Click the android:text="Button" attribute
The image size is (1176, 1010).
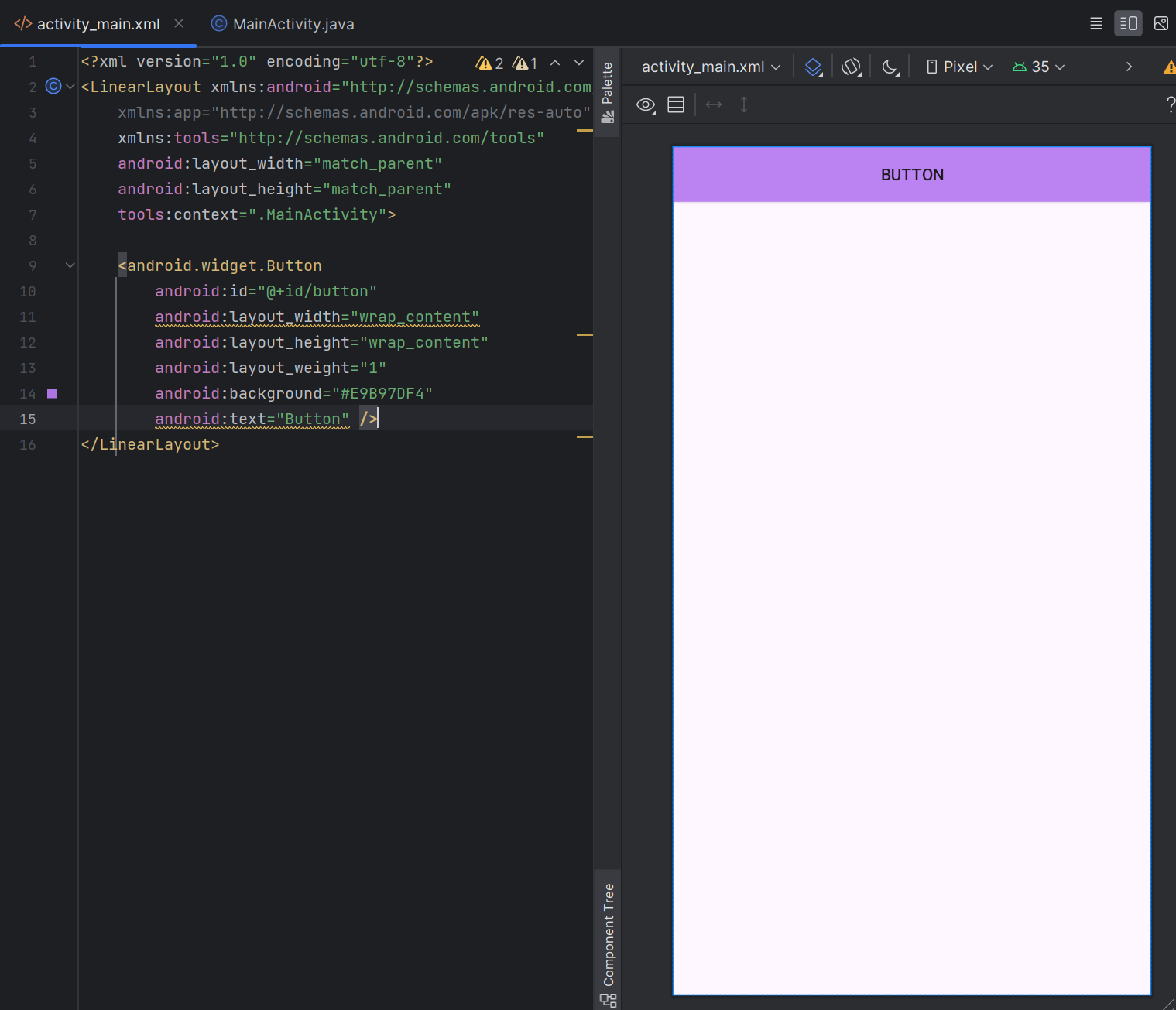(x=252, y=419)
